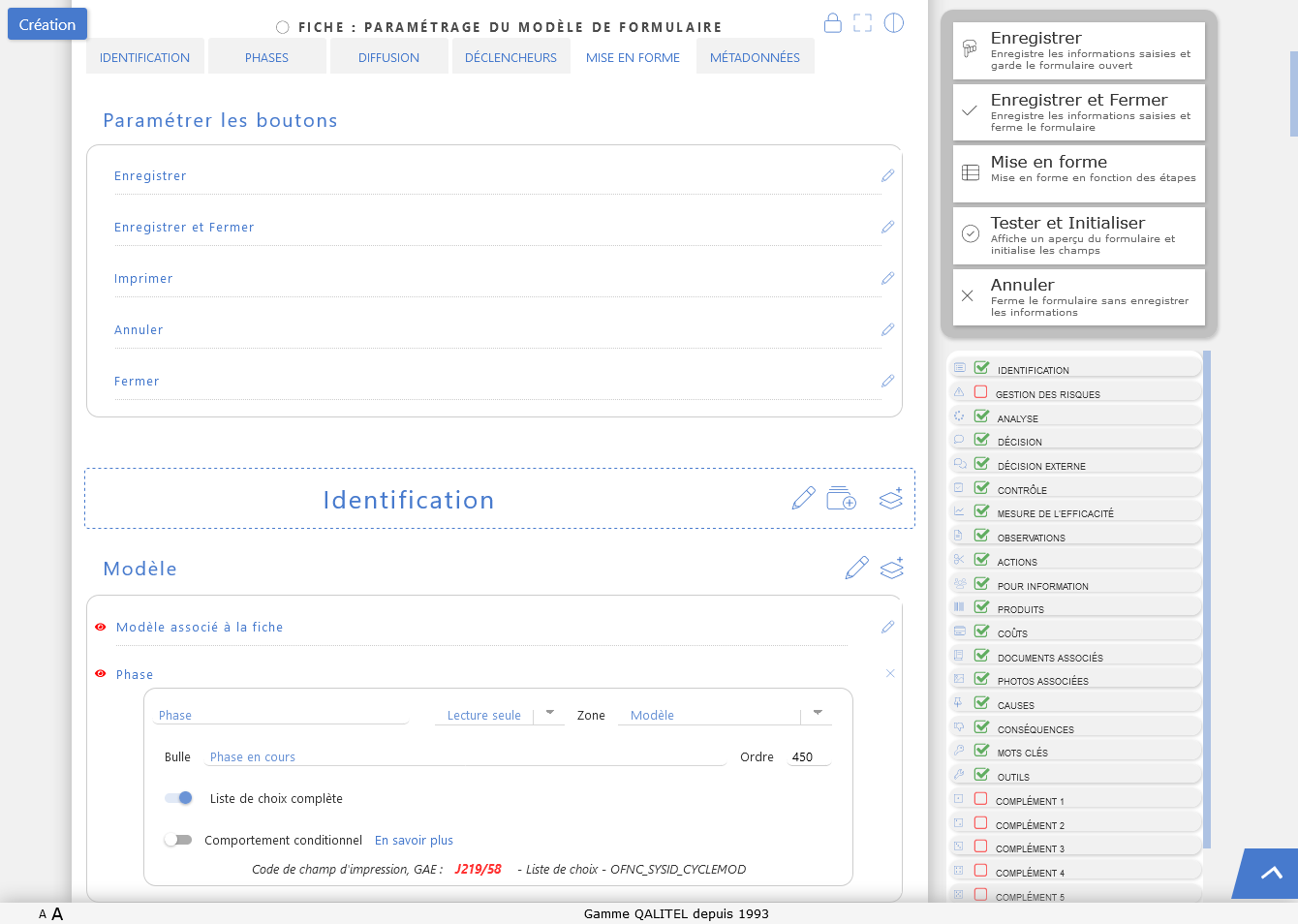Click the pencil icon for Modèle associé à la fiche

point(887,628)
